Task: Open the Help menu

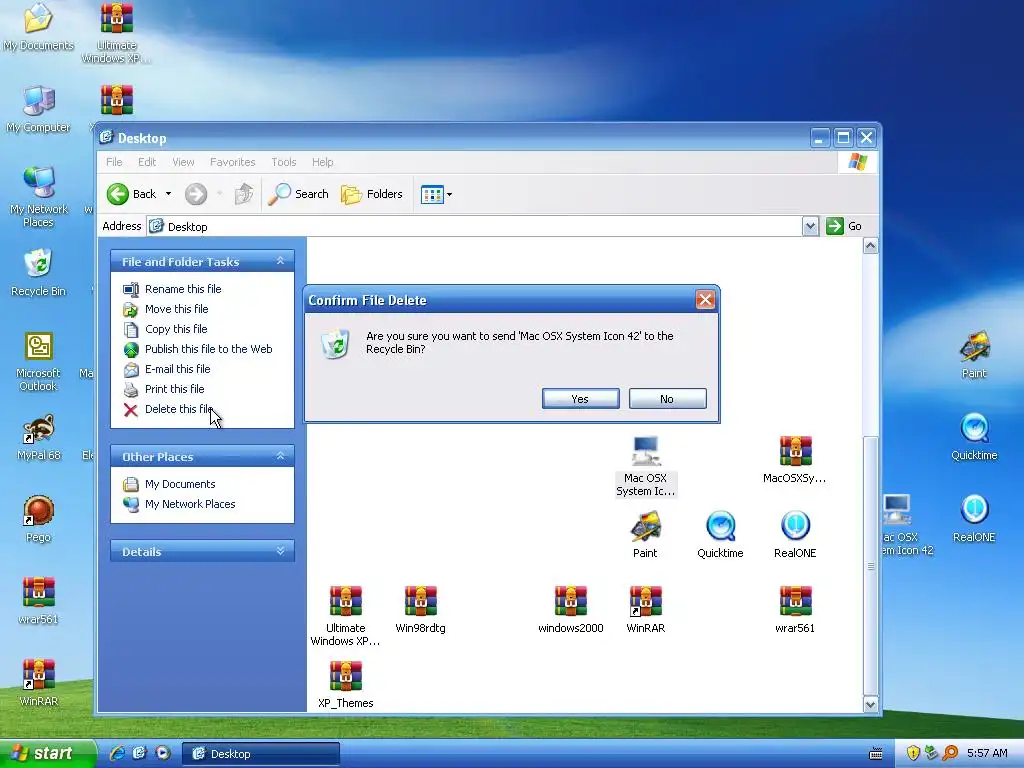Action: point(323,162)
